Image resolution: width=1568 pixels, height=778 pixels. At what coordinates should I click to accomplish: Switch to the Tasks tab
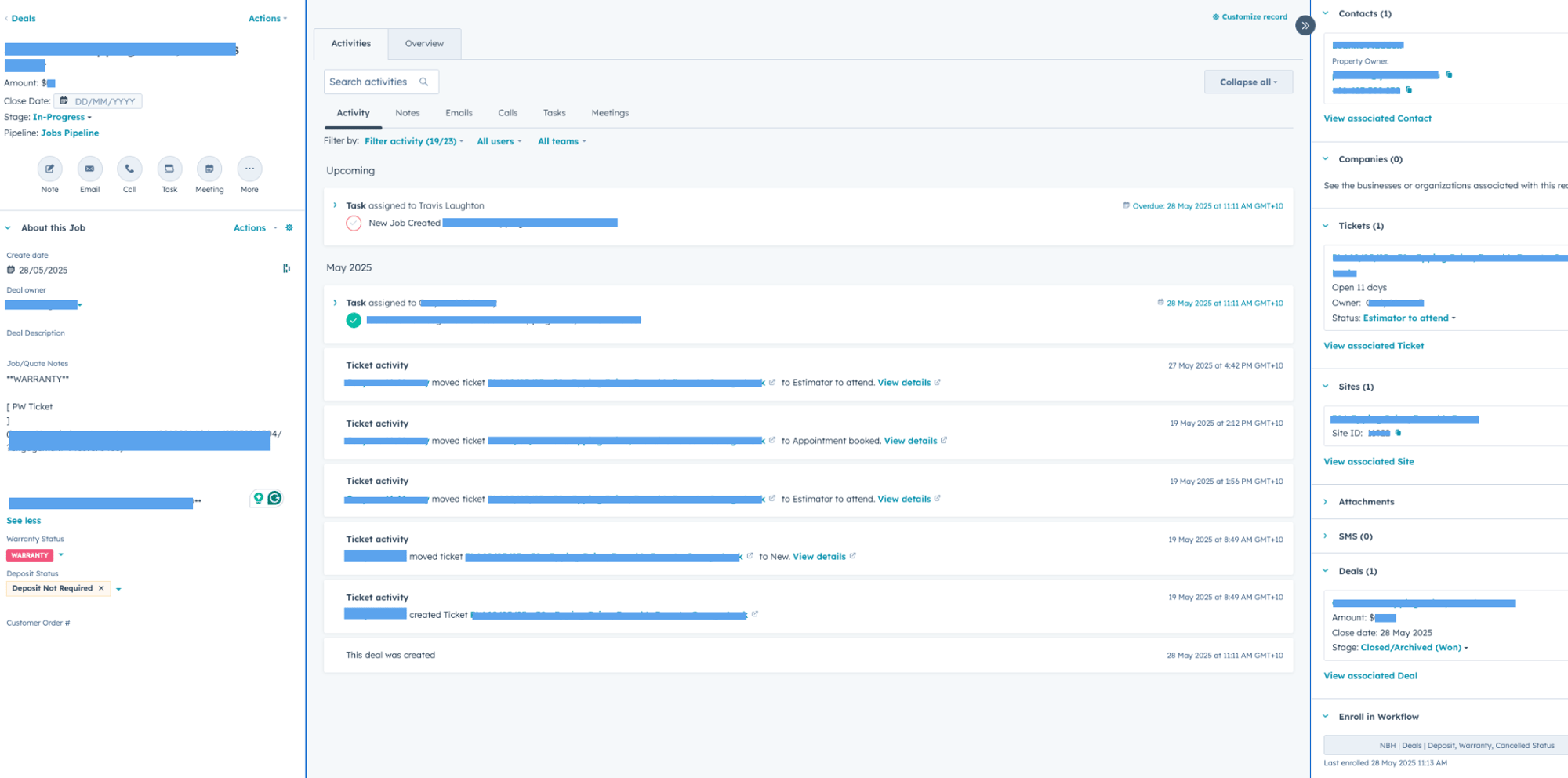click(554, 113)
